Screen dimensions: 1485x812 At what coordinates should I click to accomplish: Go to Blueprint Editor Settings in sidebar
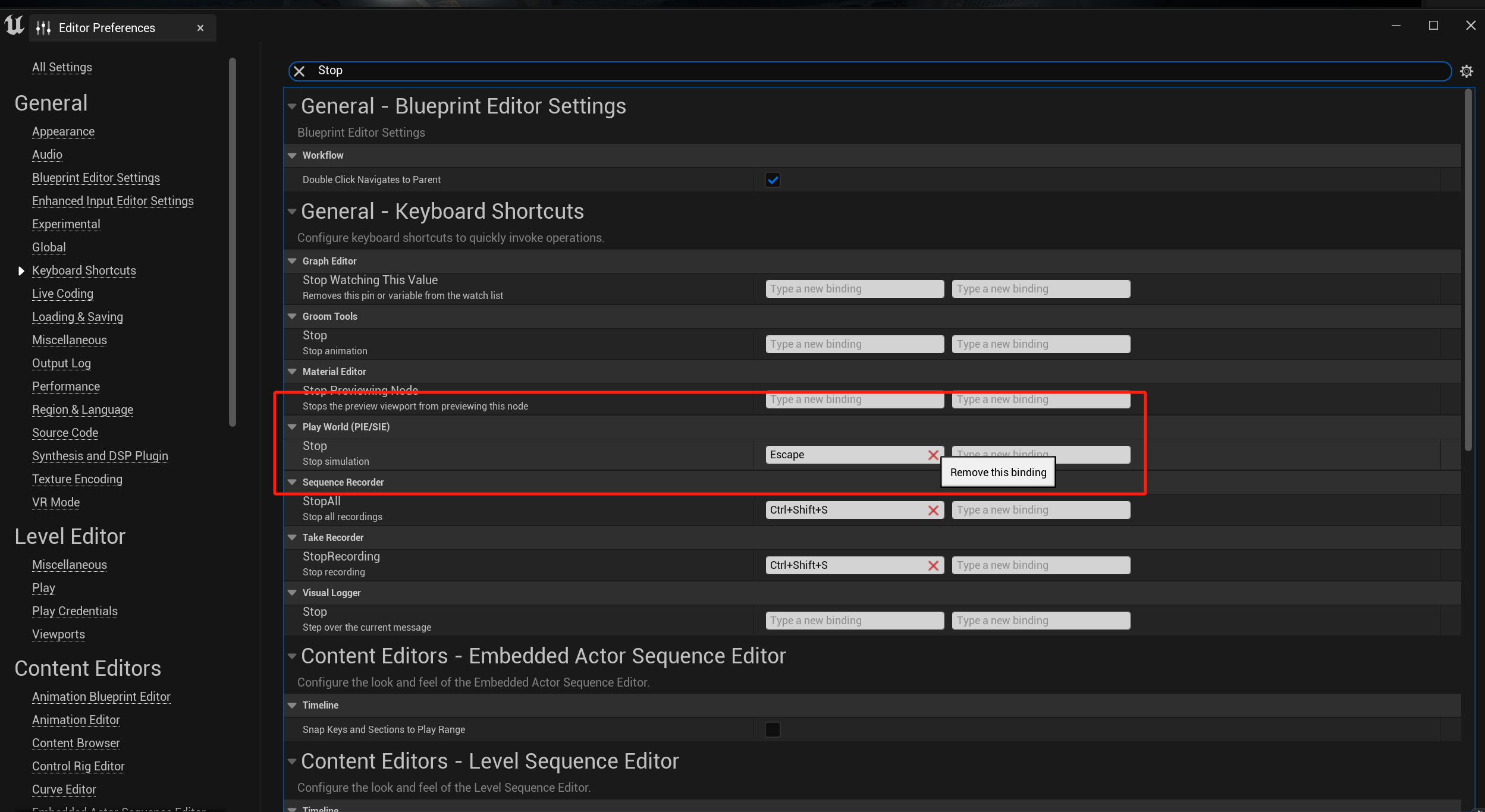coord(96,178)
